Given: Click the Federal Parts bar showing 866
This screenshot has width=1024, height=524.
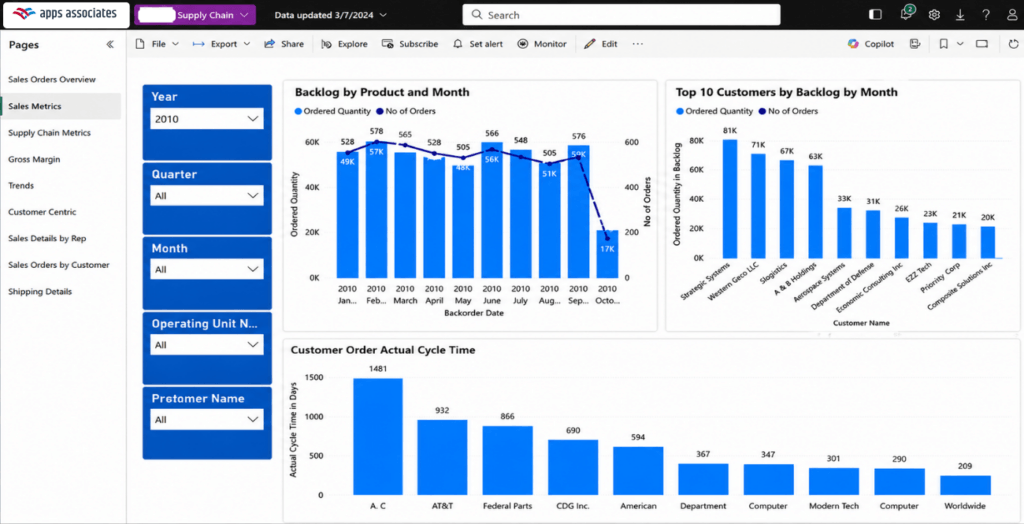Looking at the screenshot, I should coord(507,461).
